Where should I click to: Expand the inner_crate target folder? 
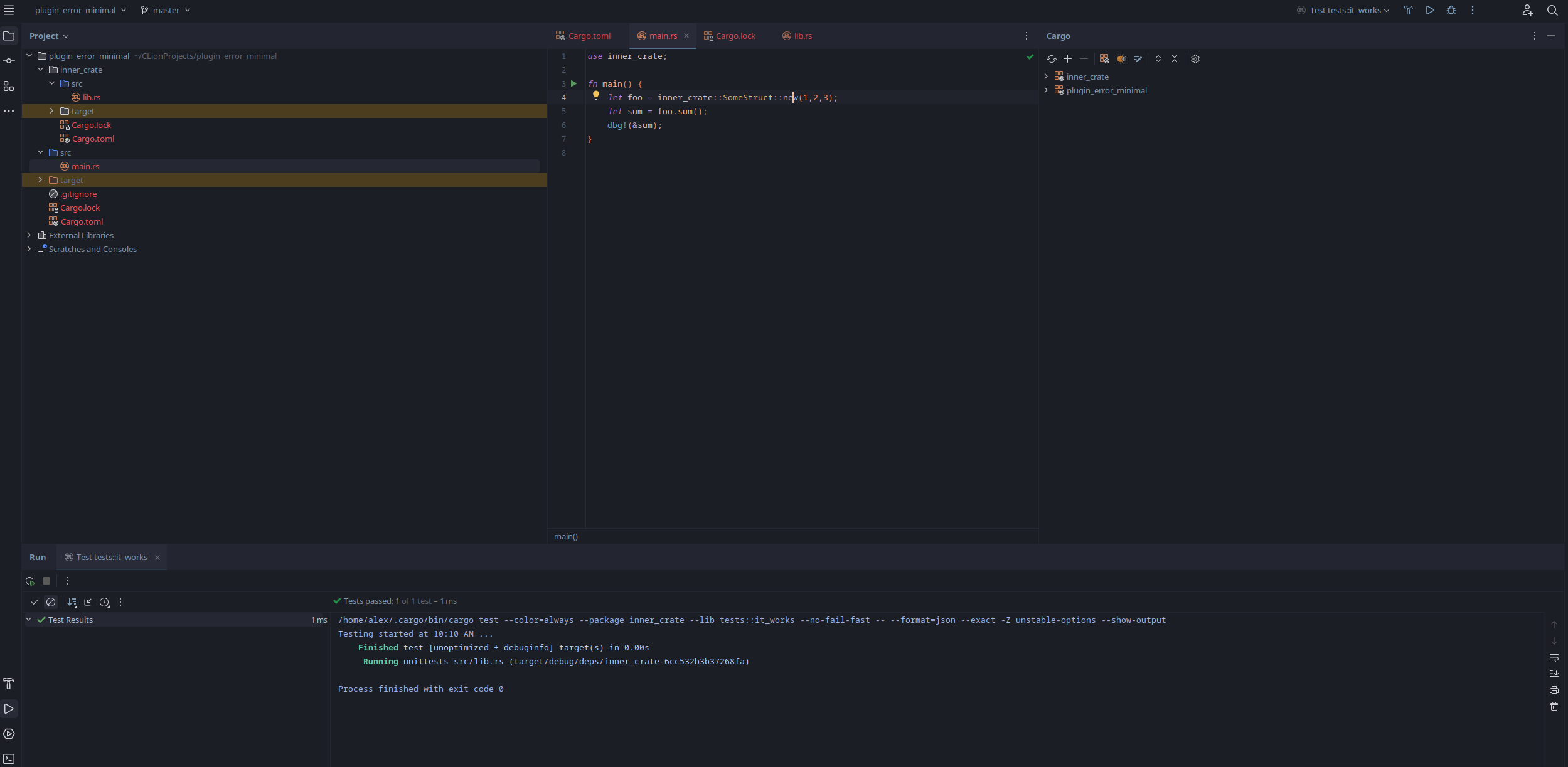tap(52, 111)
